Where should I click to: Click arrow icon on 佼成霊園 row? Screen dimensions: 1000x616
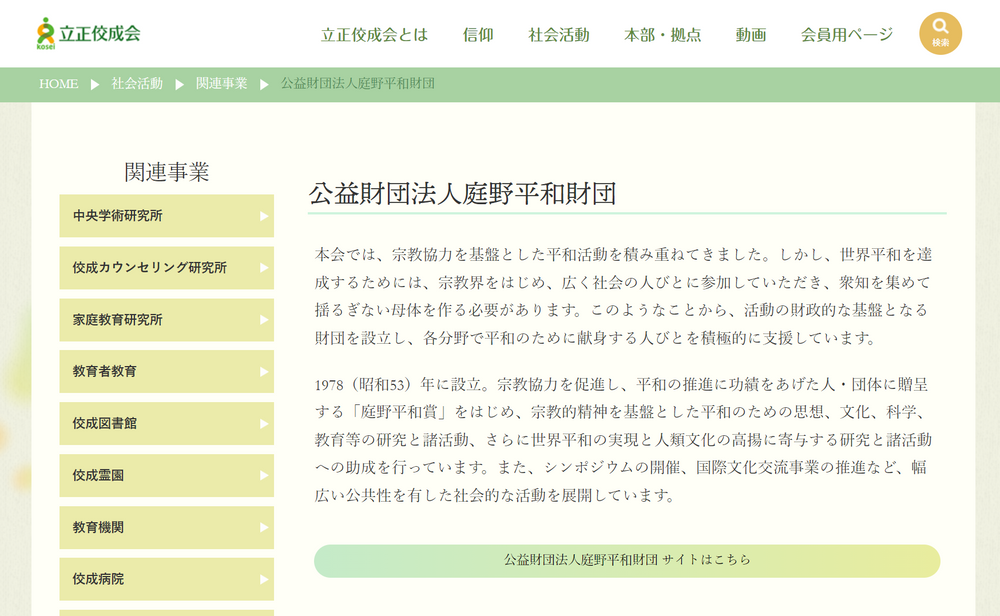coord(264,476)
